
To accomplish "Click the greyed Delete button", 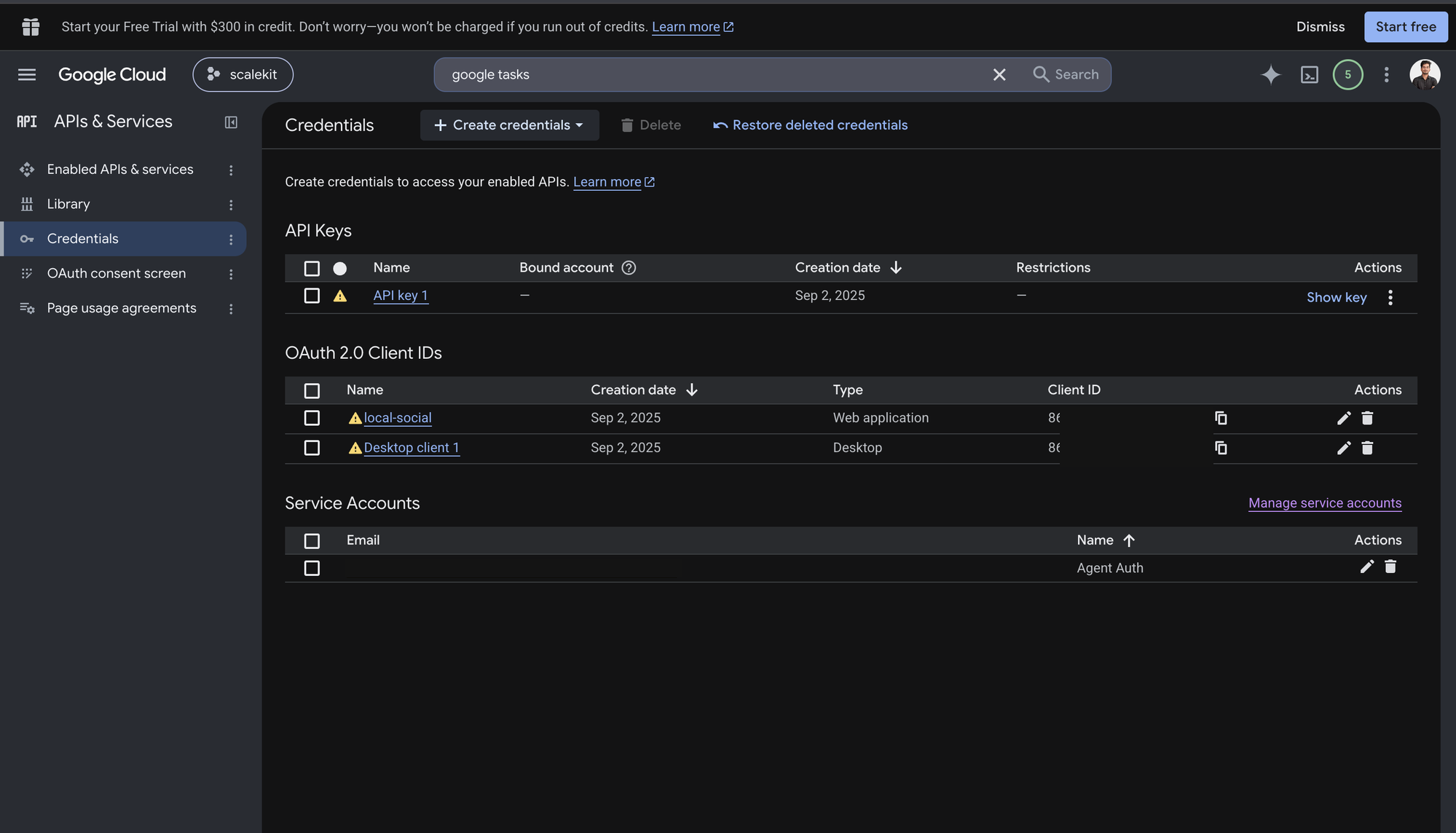I will pos(650,125).
